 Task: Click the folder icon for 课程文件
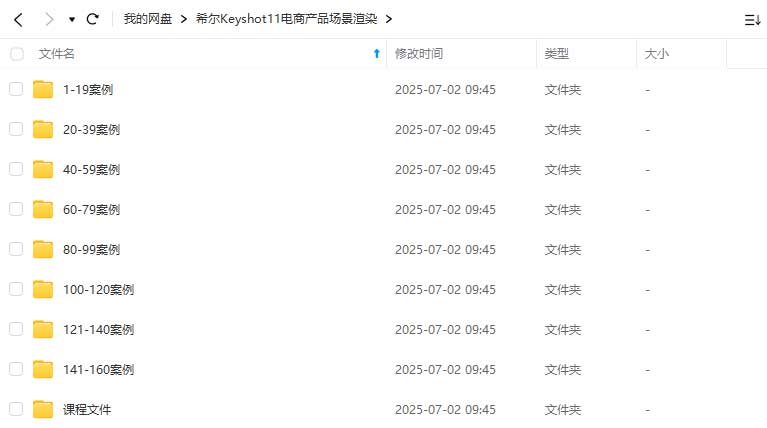pyautogui.click(x=43, y=409)
